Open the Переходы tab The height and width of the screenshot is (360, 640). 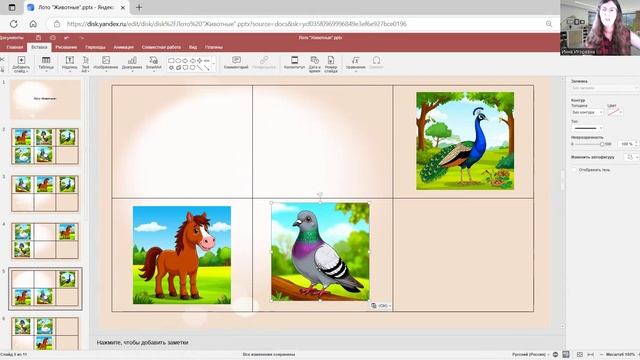[x=96, y=47]
